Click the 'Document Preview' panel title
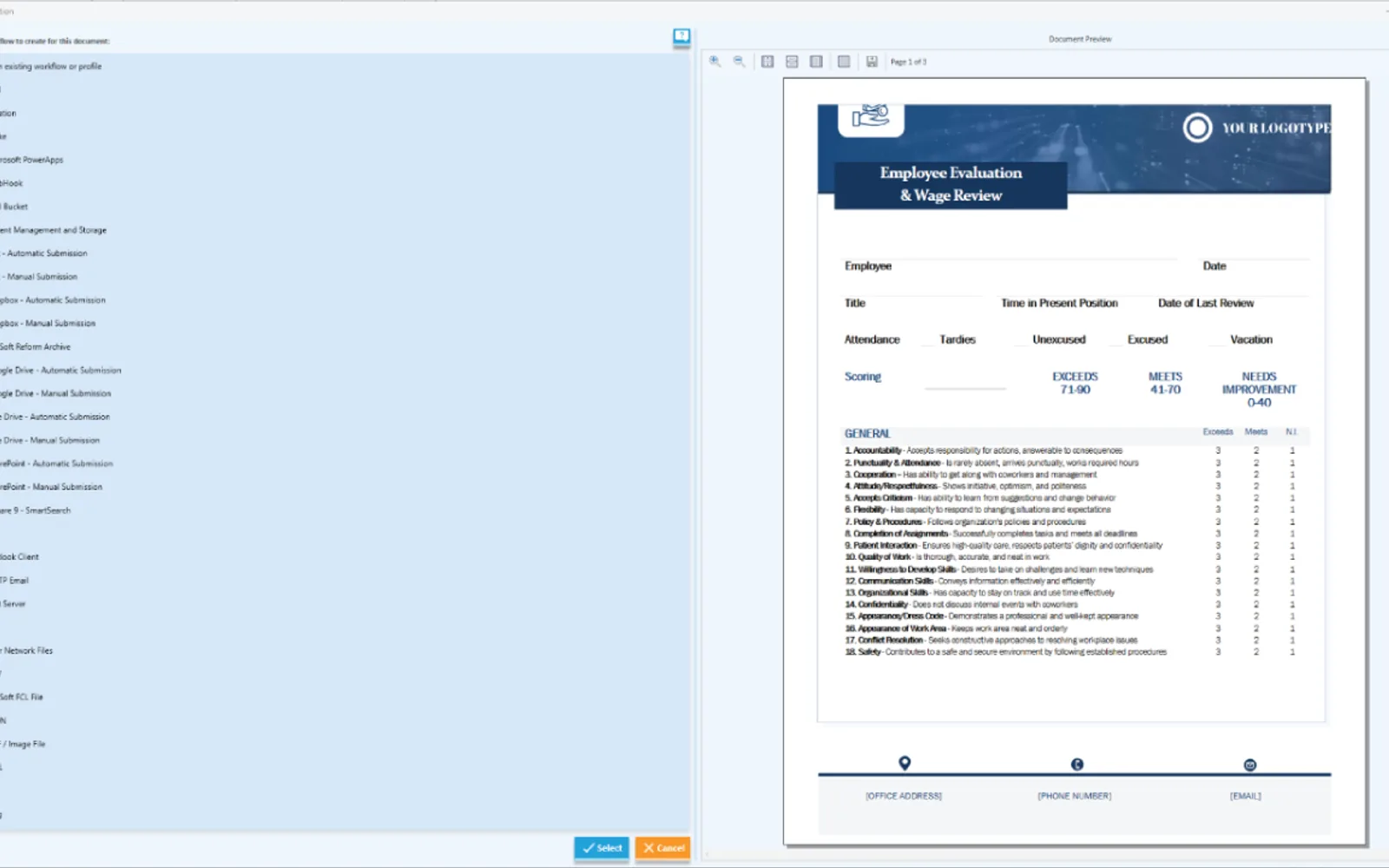The image size is (1389, 868). pyautogui.click(x=1080, y=39)
